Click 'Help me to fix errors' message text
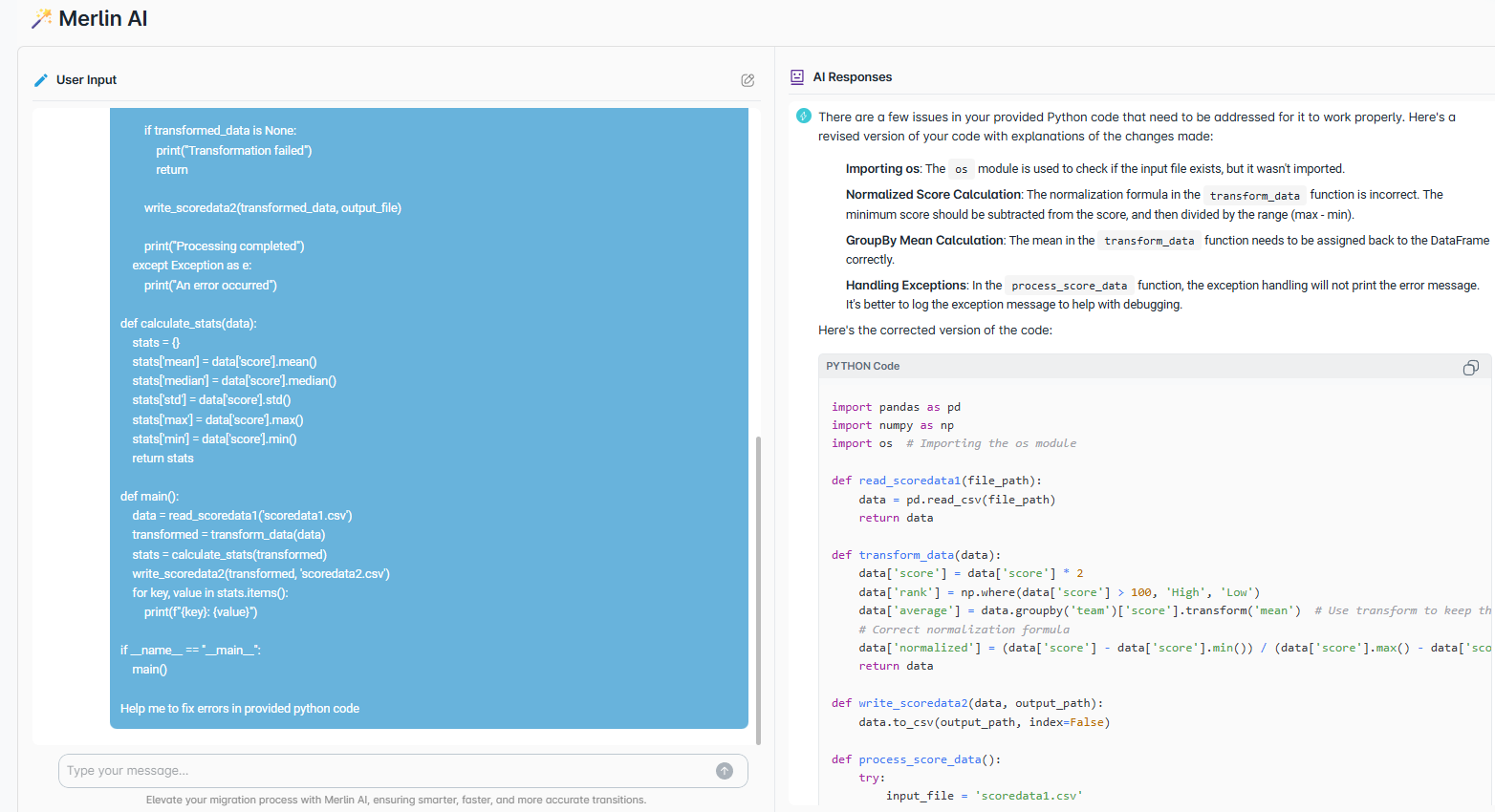 (240, 709)
